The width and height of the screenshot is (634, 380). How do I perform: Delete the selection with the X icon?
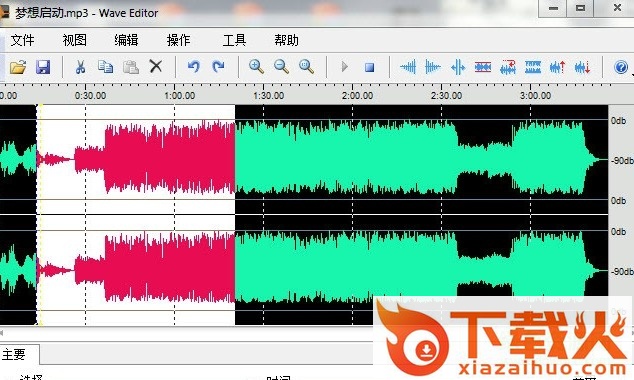pyautogui.click(x=156, y=66)
